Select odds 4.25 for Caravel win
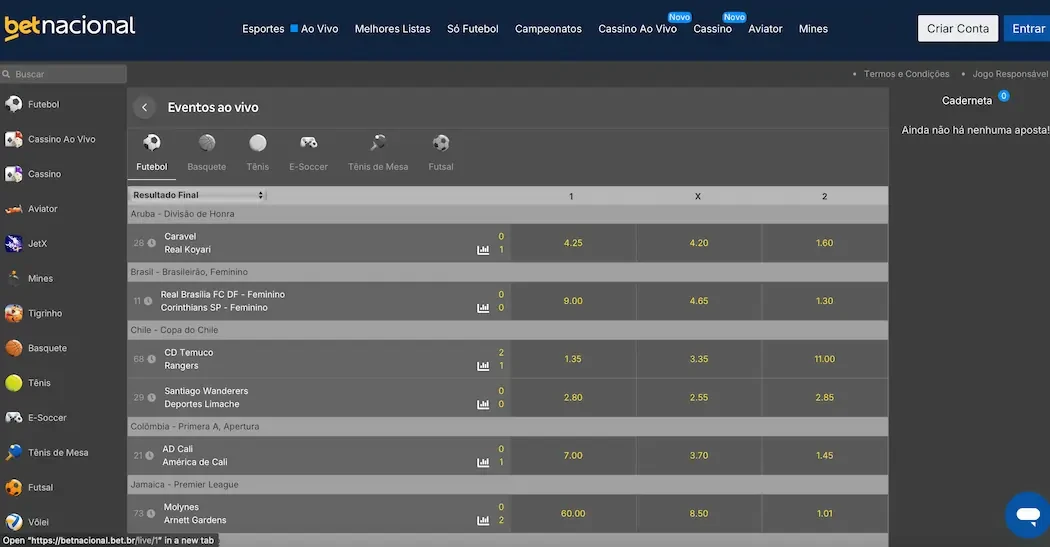The height and width of the screenshot is (547, 1050). [x=573, y=243]
